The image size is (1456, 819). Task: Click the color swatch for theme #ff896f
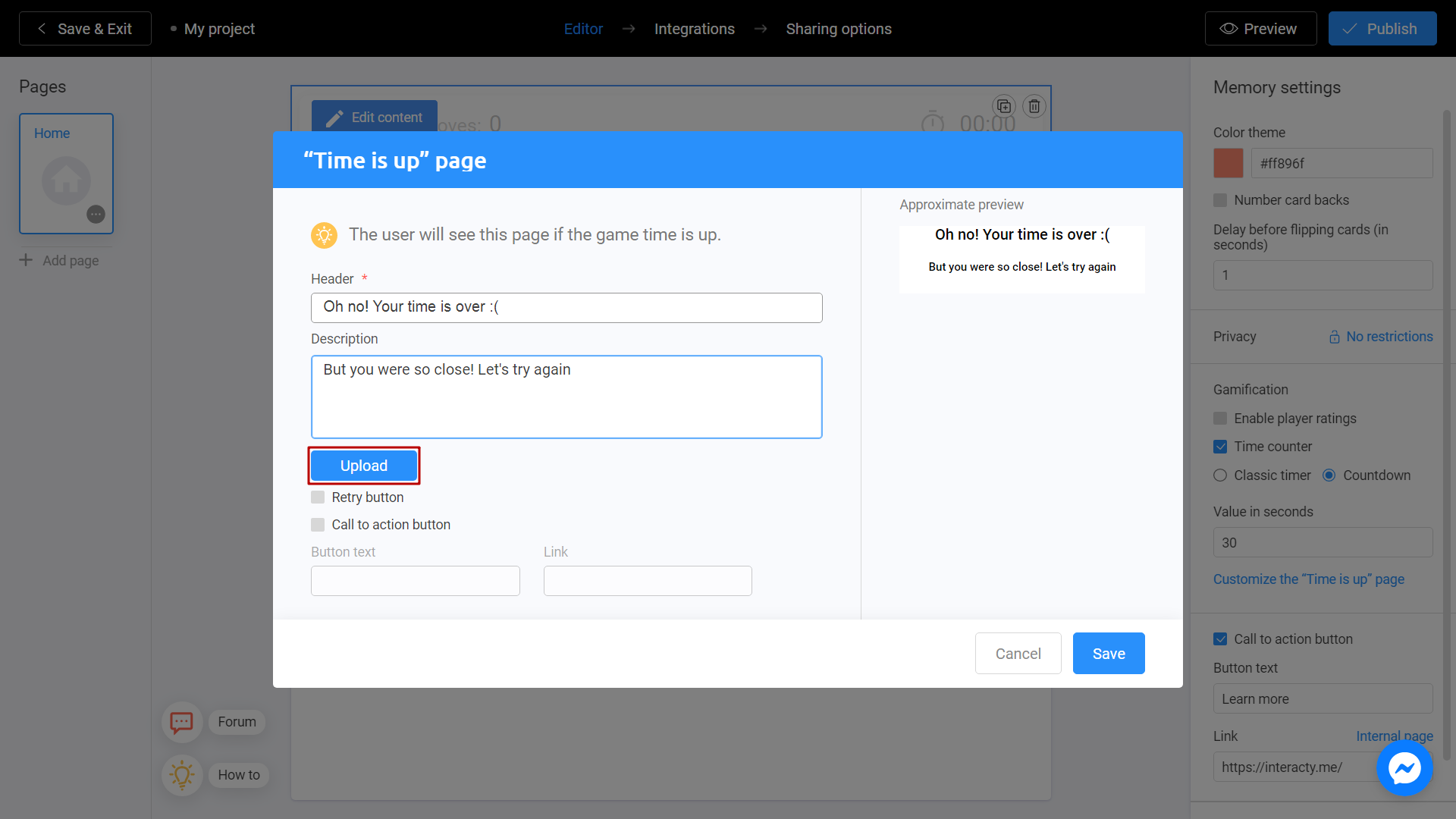pyautogui.click(x=1228, y=163)
